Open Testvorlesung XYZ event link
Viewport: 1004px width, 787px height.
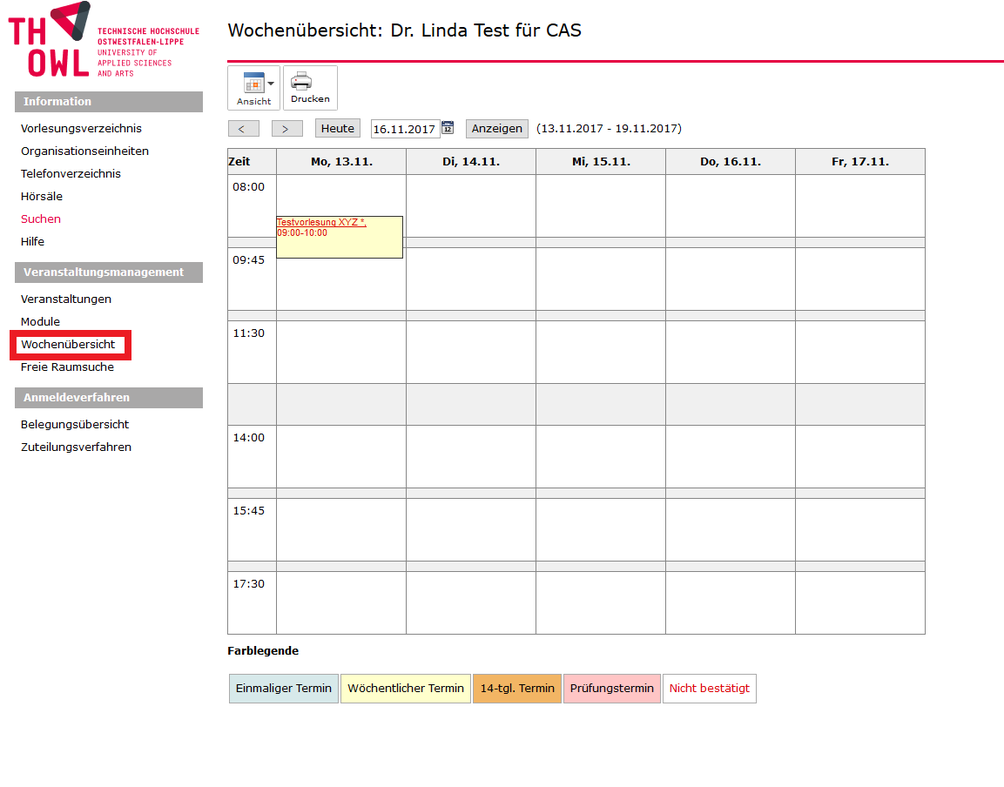pos(321,222)
